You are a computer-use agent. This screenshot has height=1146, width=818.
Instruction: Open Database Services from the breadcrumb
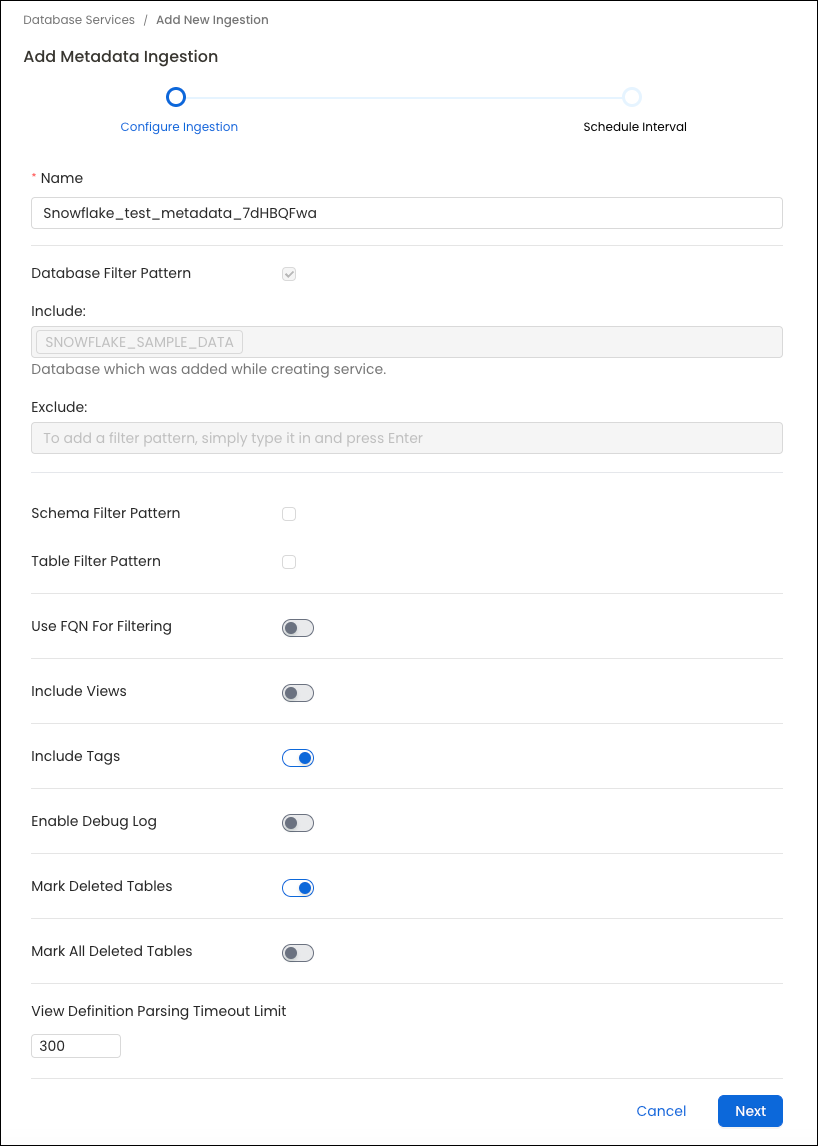pos(79,19)
